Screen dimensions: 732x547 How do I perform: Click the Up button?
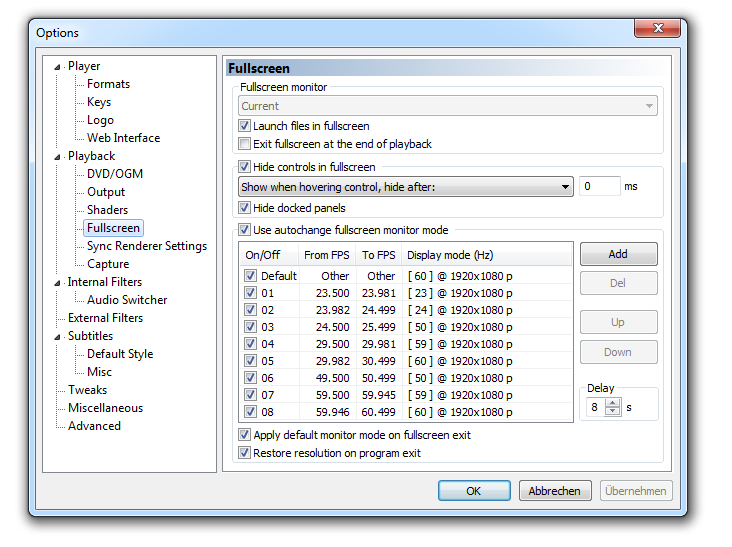coord(619,322)
